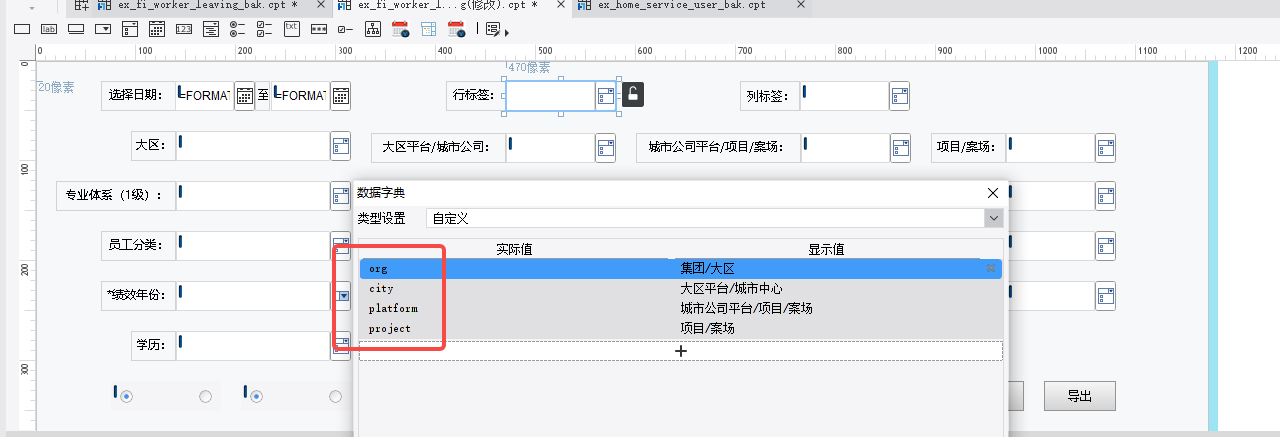This screenshot has width=1280, height=437.
Task: Choose the single checkbox widget tool
Action: 345,29
